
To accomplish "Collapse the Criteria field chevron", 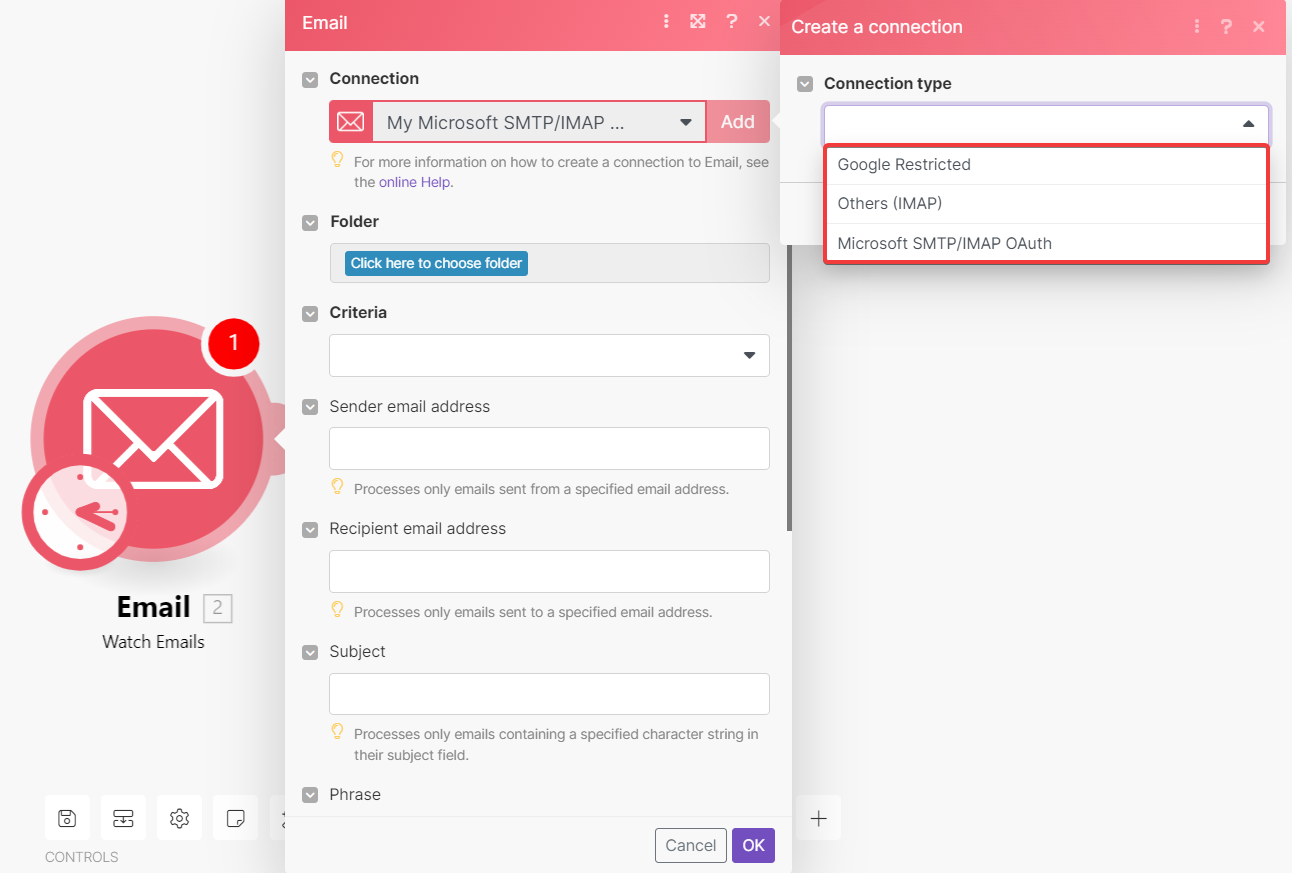I will [310, 313].
